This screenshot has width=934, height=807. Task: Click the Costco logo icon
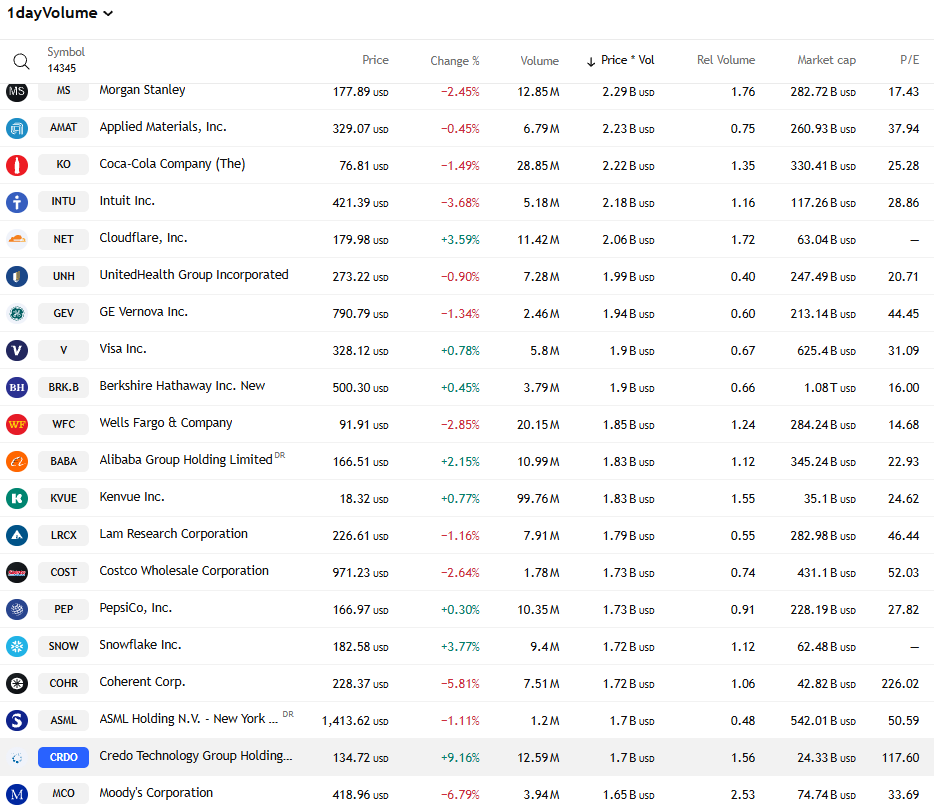[17, 572]
